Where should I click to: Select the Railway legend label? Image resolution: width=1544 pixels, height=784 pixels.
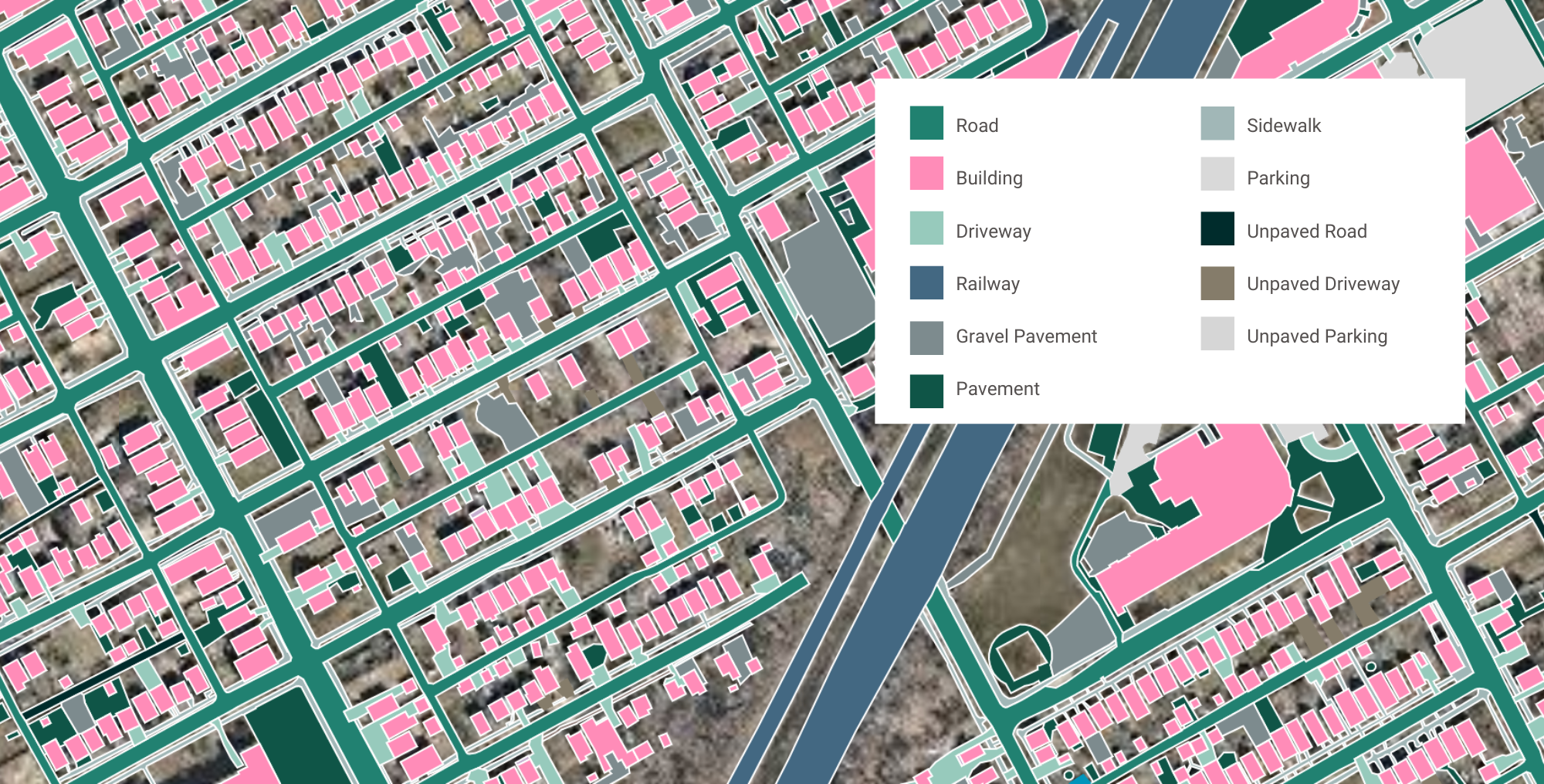[987, 284]
